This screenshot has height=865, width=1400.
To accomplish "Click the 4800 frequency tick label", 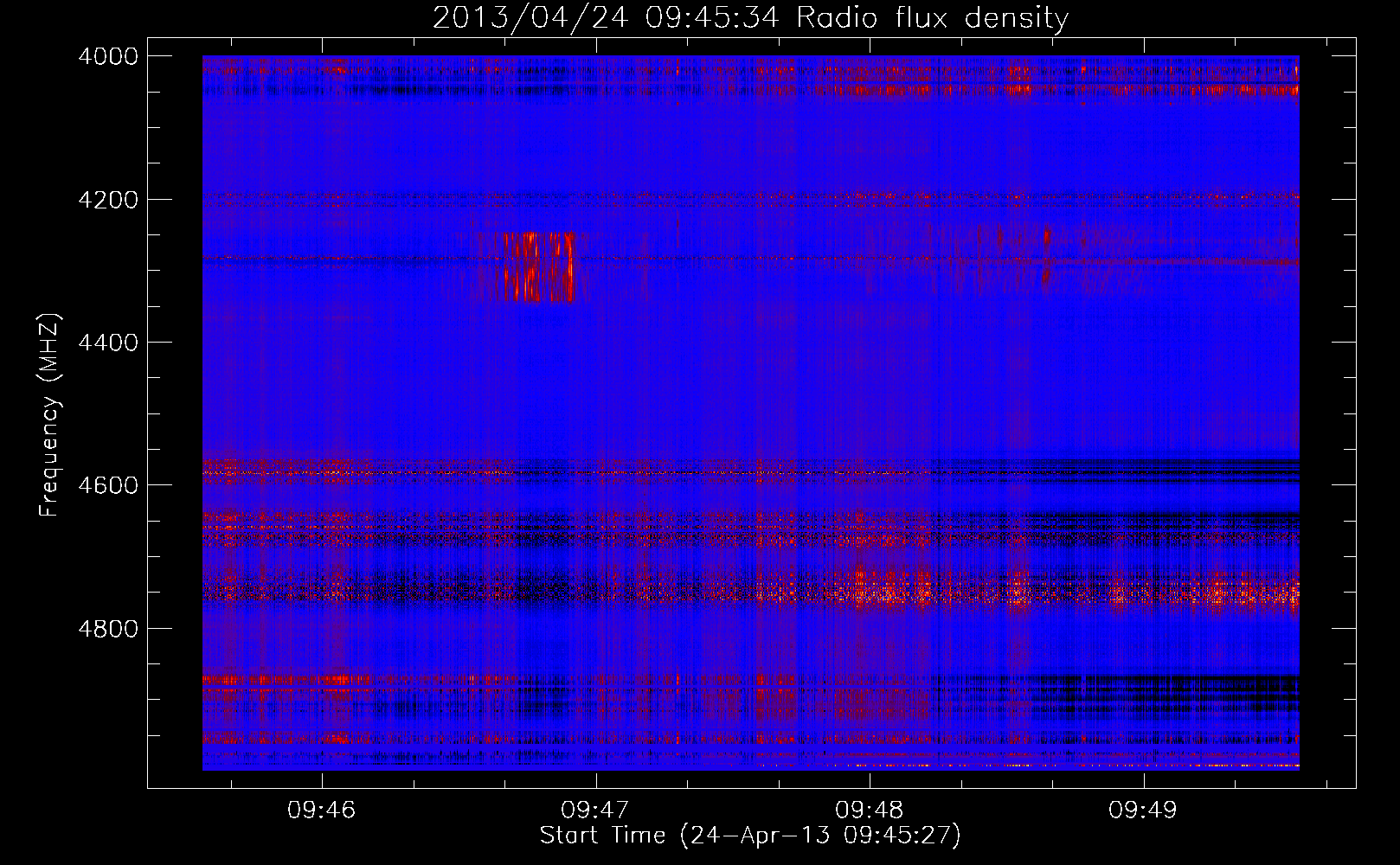I will (x=108, y=628).
